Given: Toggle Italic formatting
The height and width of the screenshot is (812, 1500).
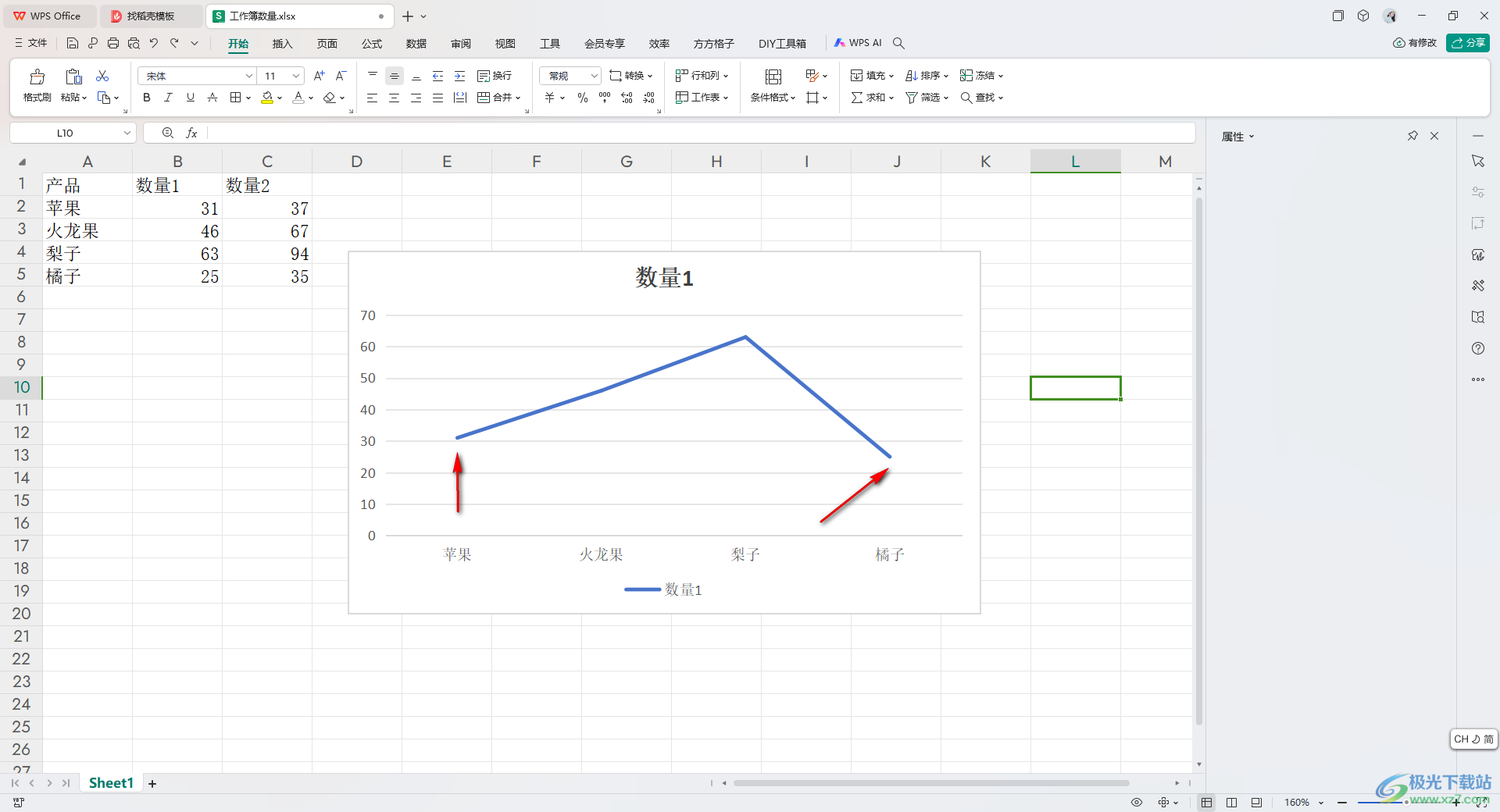Looking at the screenshot, I should 168,98.
